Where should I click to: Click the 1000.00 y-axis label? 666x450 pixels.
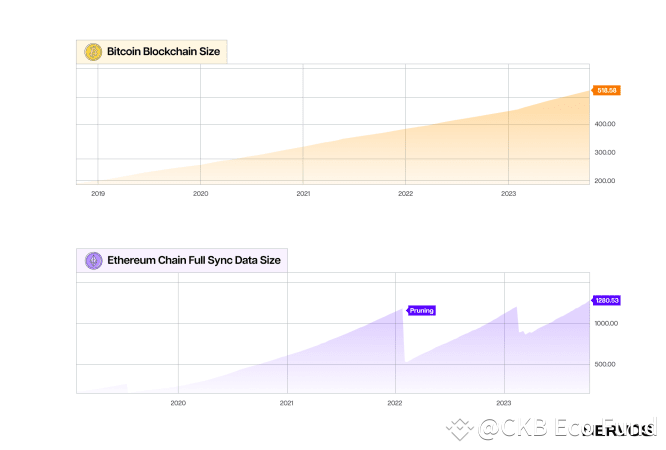[607, 324]
